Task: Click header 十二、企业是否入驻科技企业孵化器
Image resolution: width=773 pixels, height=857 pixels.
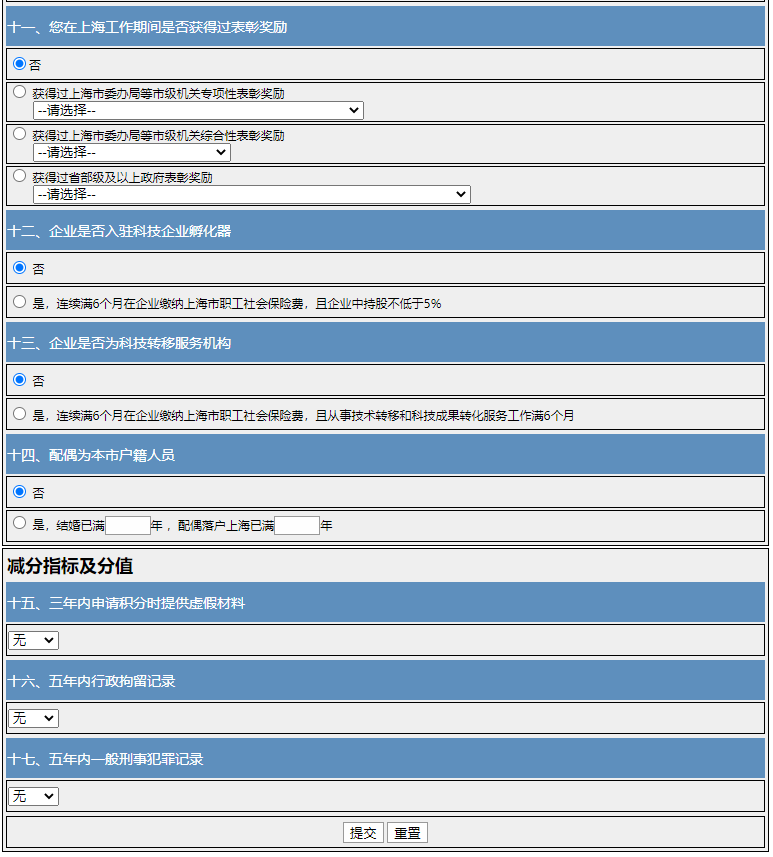Action: coord(385,231)
